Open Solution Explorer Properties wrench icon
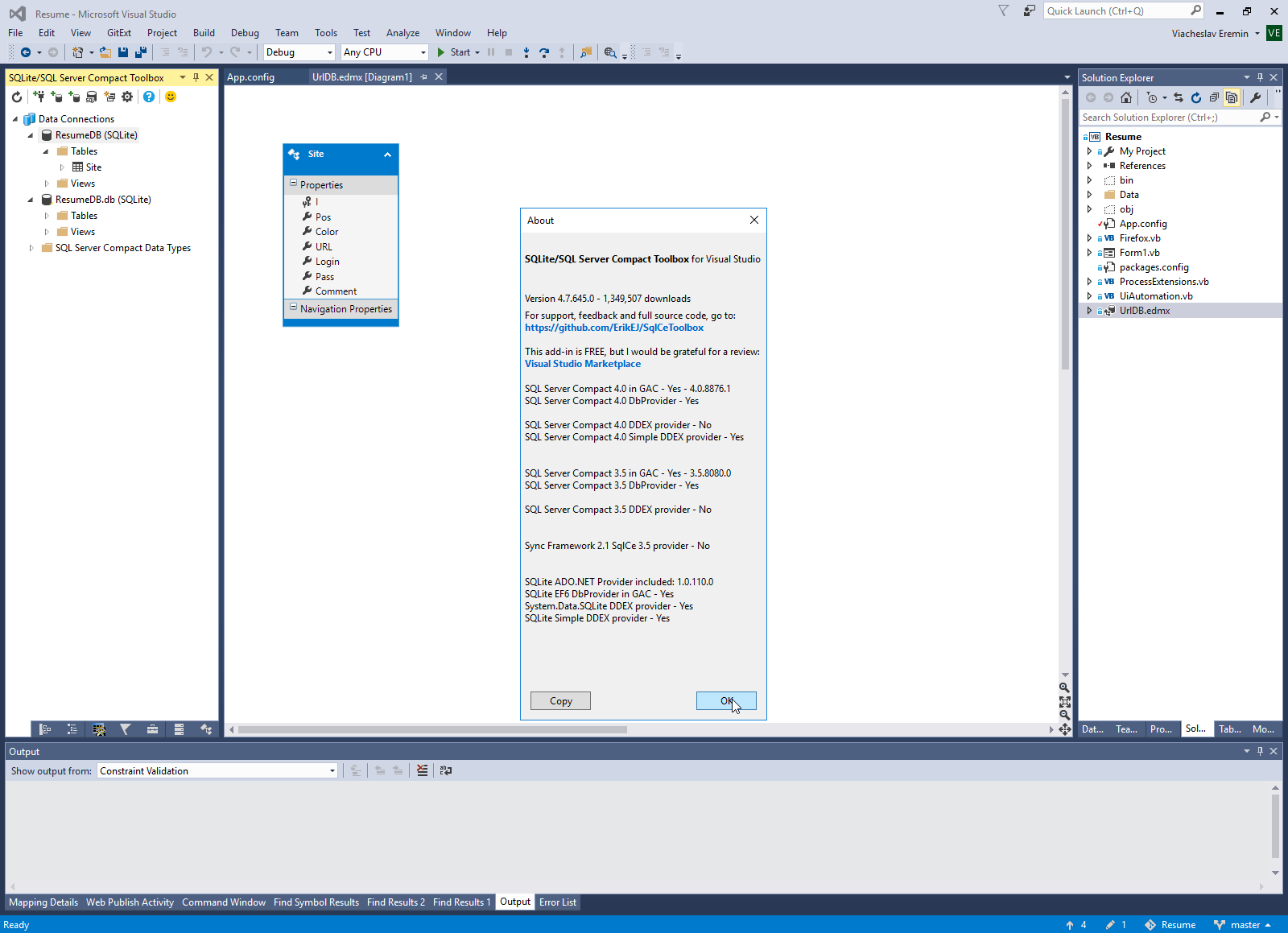Screen dimensions: 1288x933 1256,97
